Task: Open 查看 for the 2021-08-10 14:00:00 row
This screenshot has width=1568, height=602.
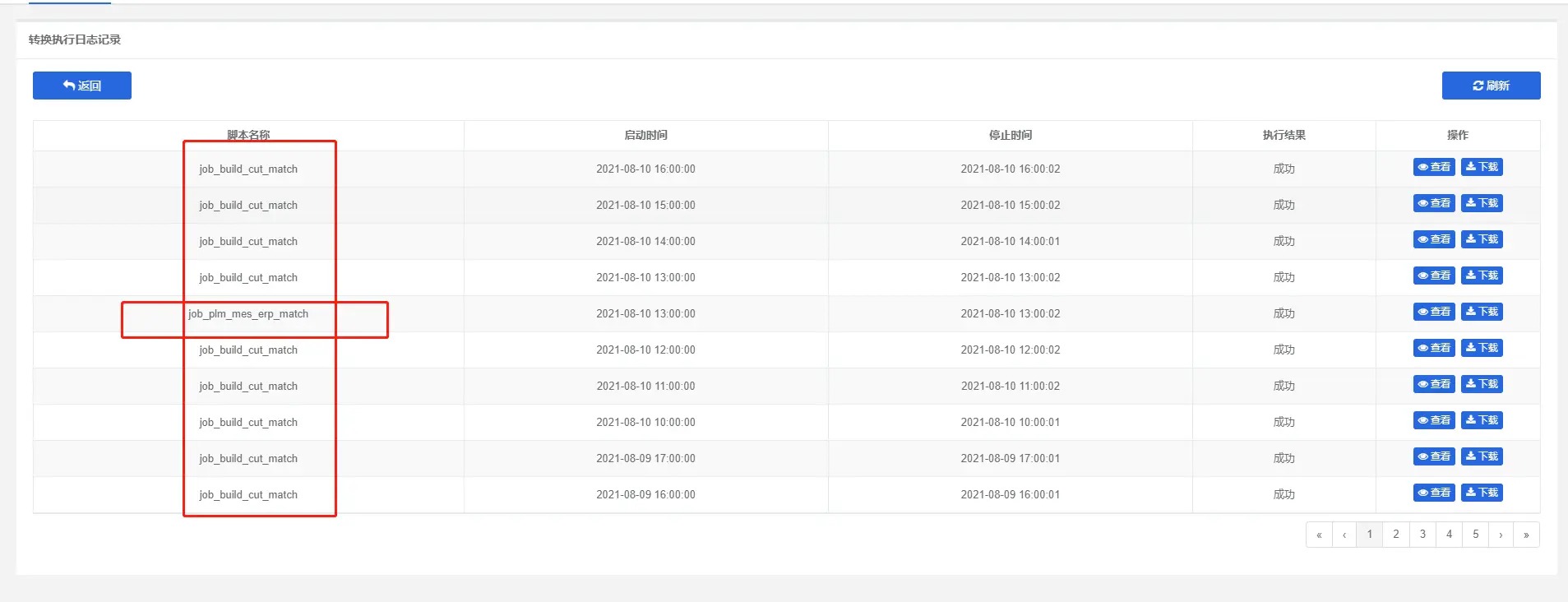Action: pos(1434,239)
